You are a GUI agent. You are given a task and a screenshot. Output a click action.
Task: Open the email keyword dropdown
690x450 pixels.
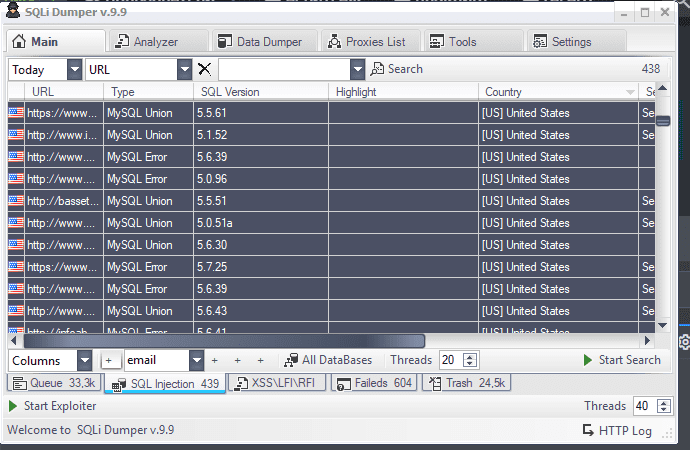click(196, 361)
